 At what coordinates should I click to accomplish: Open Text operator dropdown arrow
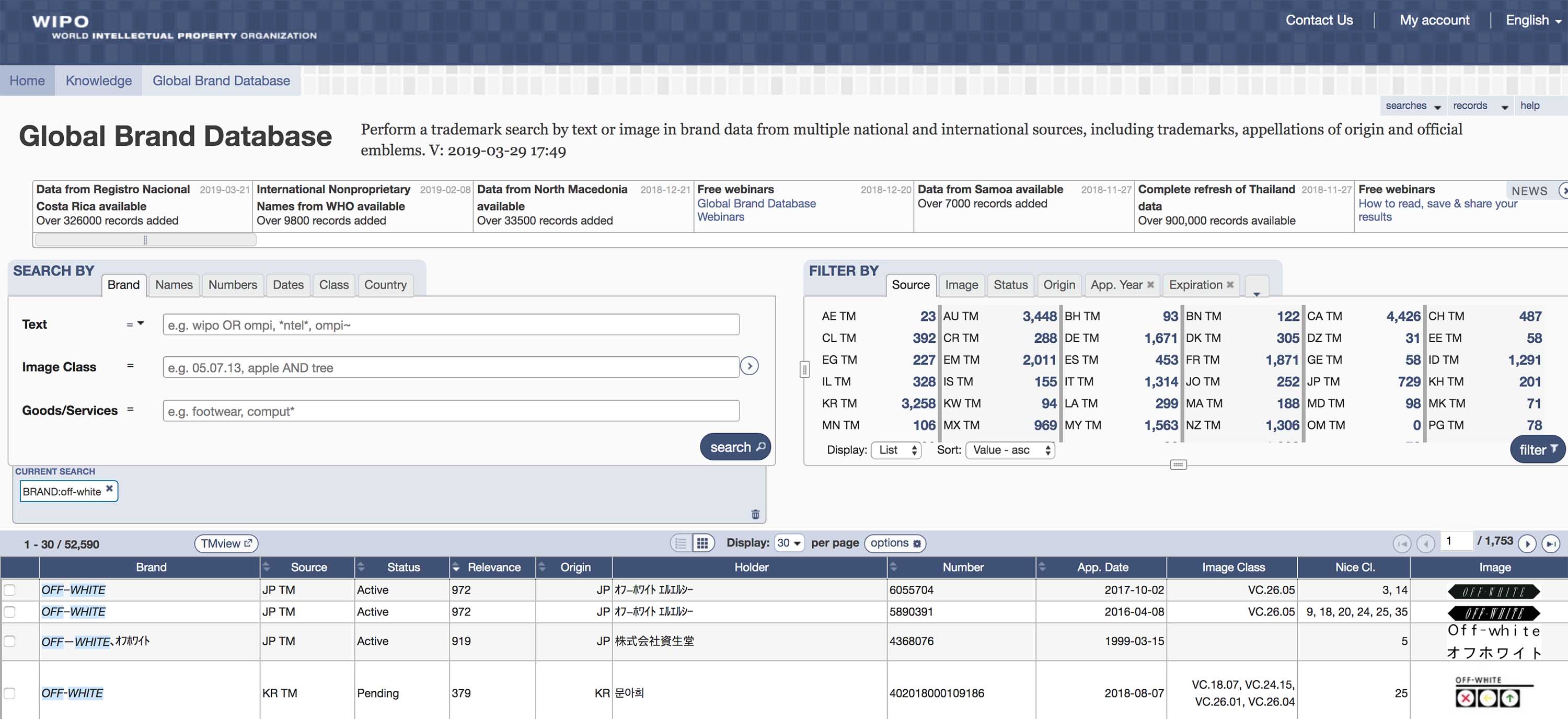point(141,323)
